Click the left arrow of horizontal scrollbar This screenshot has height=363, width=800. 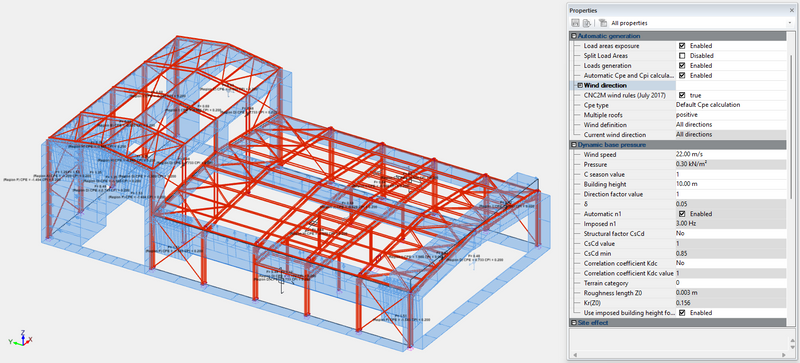click(574, 354)
